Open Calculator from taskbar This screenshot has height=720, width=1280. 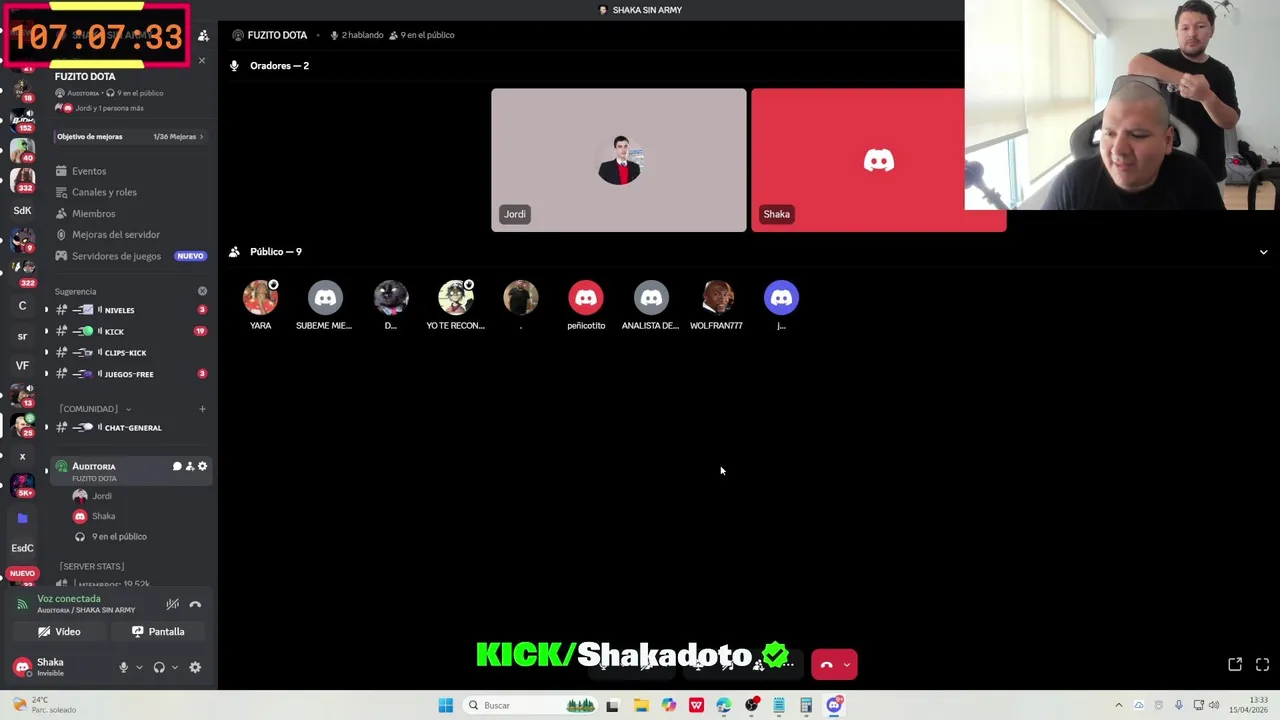(806, 705)
